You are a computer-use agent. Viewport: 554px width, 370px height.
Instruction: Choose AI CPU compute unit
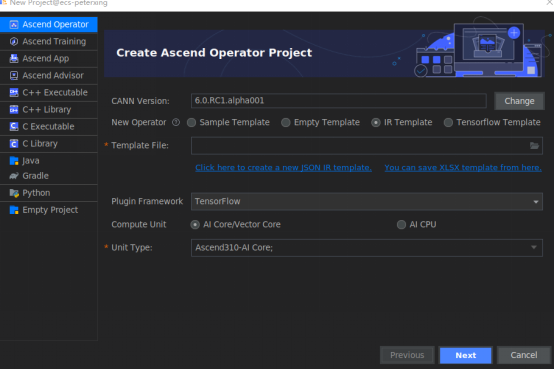pos(401,225)
